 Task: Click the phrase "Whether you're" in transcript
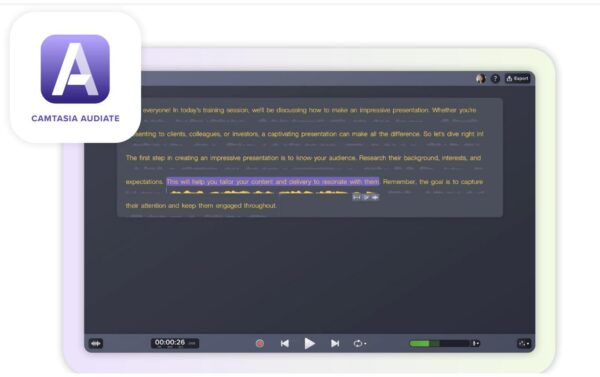pyautogui.click(x=454, y=110)
